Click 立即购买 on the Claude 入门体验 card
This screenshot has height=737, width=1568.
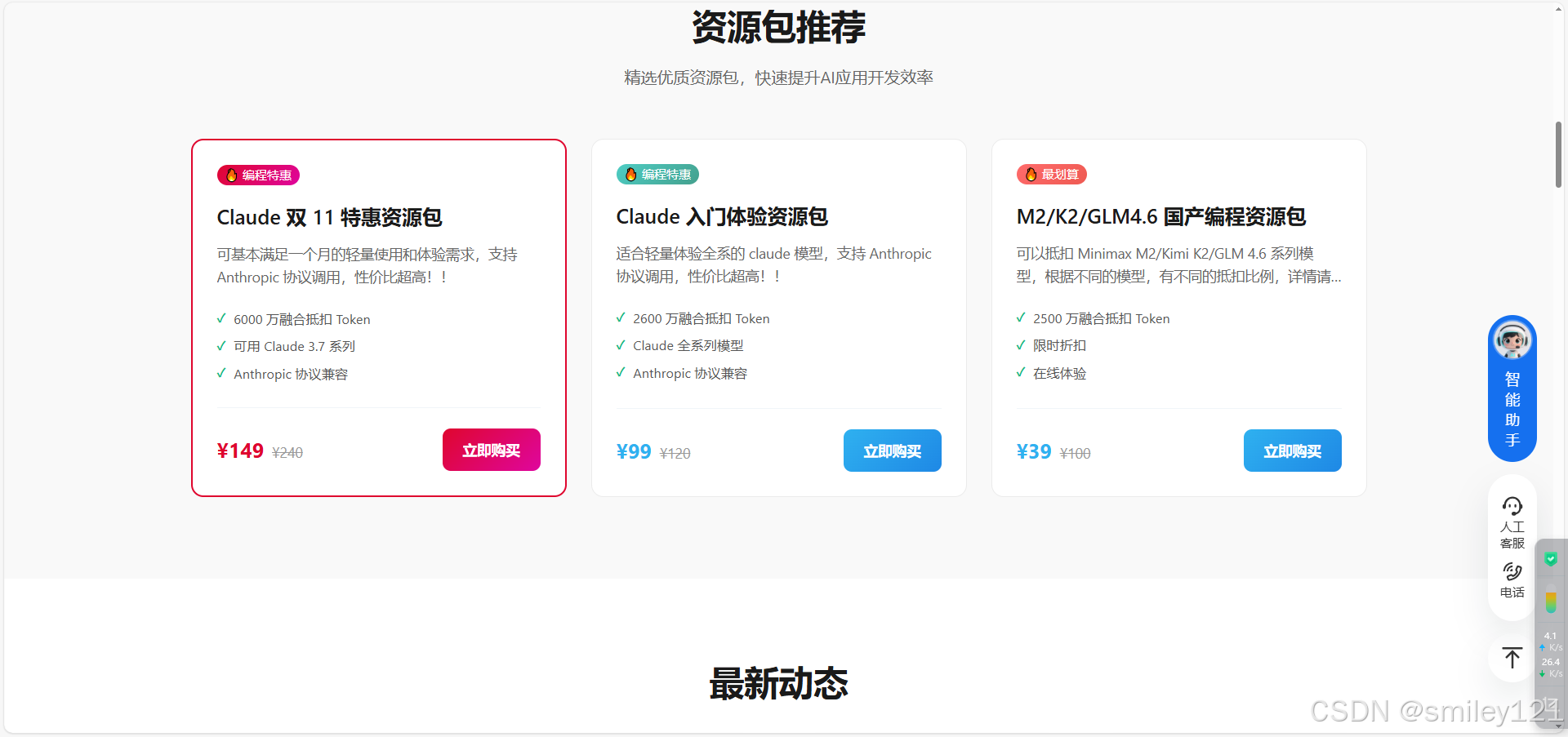(x=892, y=450)
